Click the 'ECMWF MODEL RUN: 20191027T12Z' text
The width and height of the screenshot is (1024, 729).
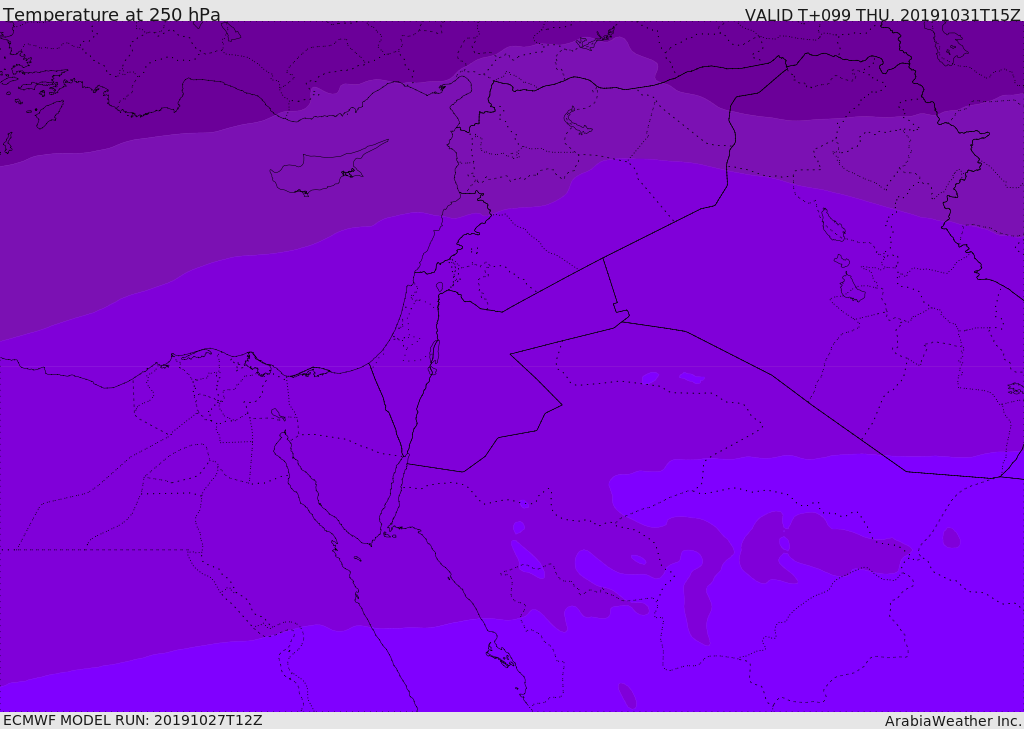point(133,720)
